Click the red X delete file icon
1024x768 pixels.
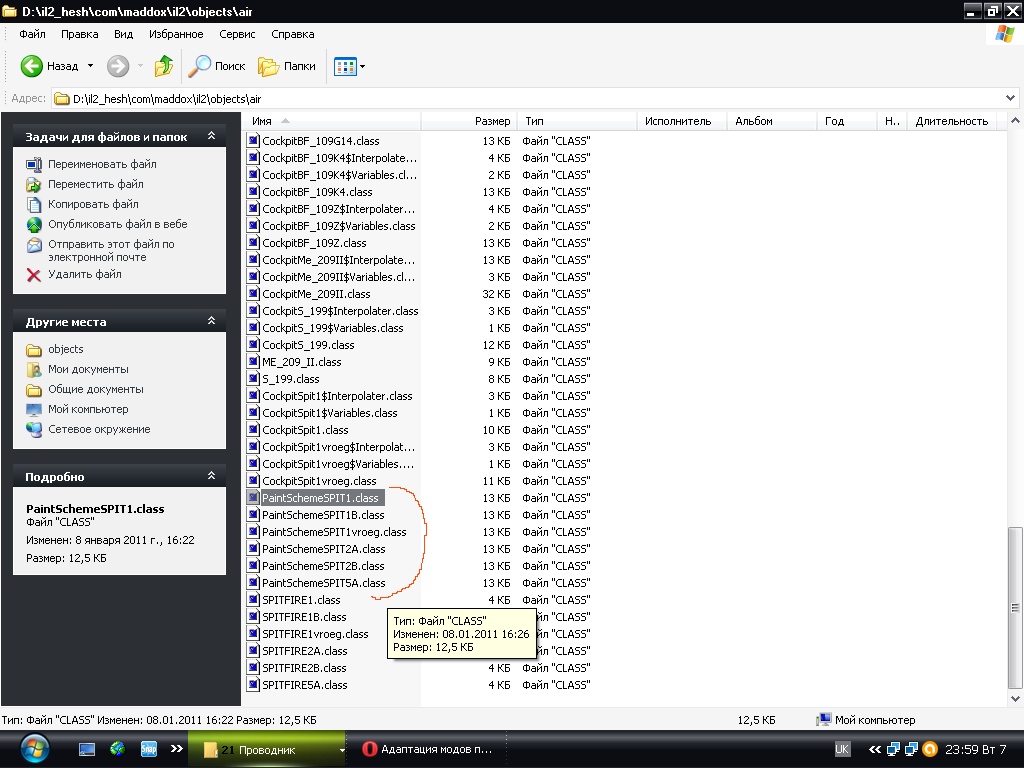pos(34,275)
